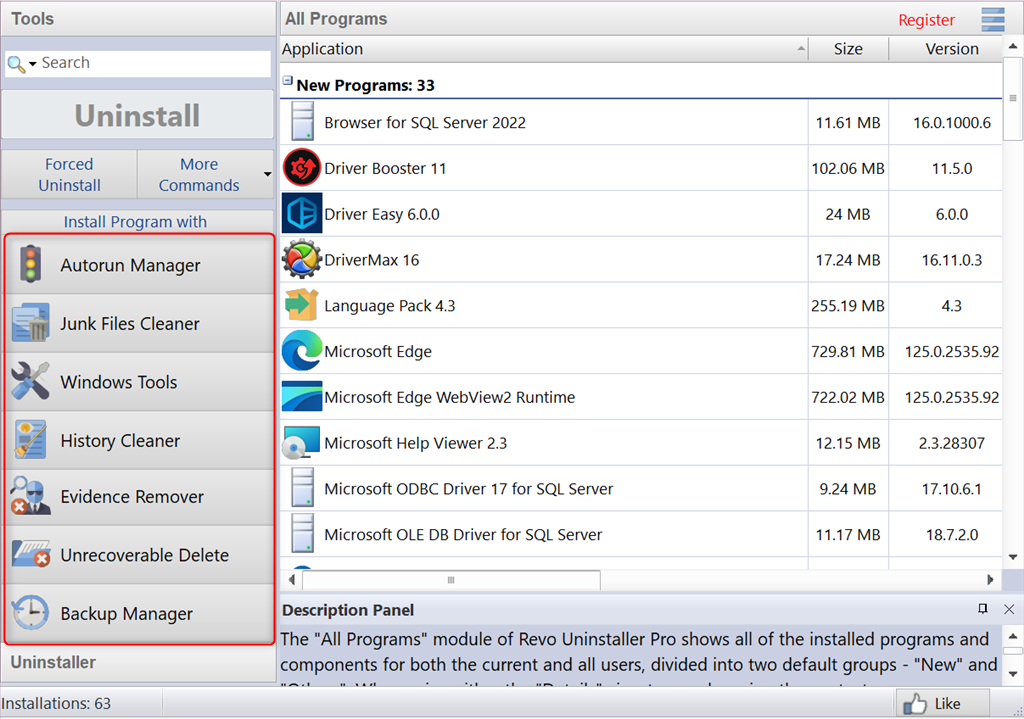Screen dimensions: 1024x719
Task: Click the Edge WebView2 Runtime icon
Action: pos(302,396)
